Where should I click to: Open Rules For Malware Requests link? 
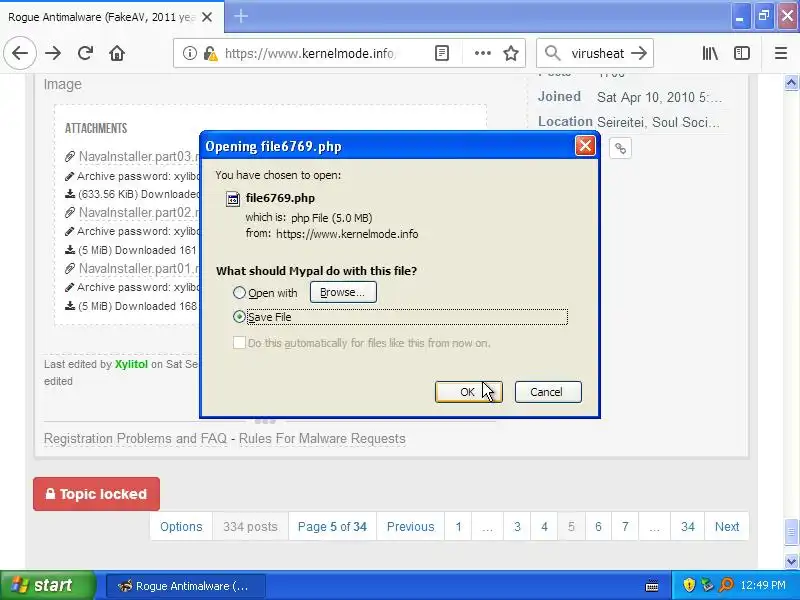(322, 439)
